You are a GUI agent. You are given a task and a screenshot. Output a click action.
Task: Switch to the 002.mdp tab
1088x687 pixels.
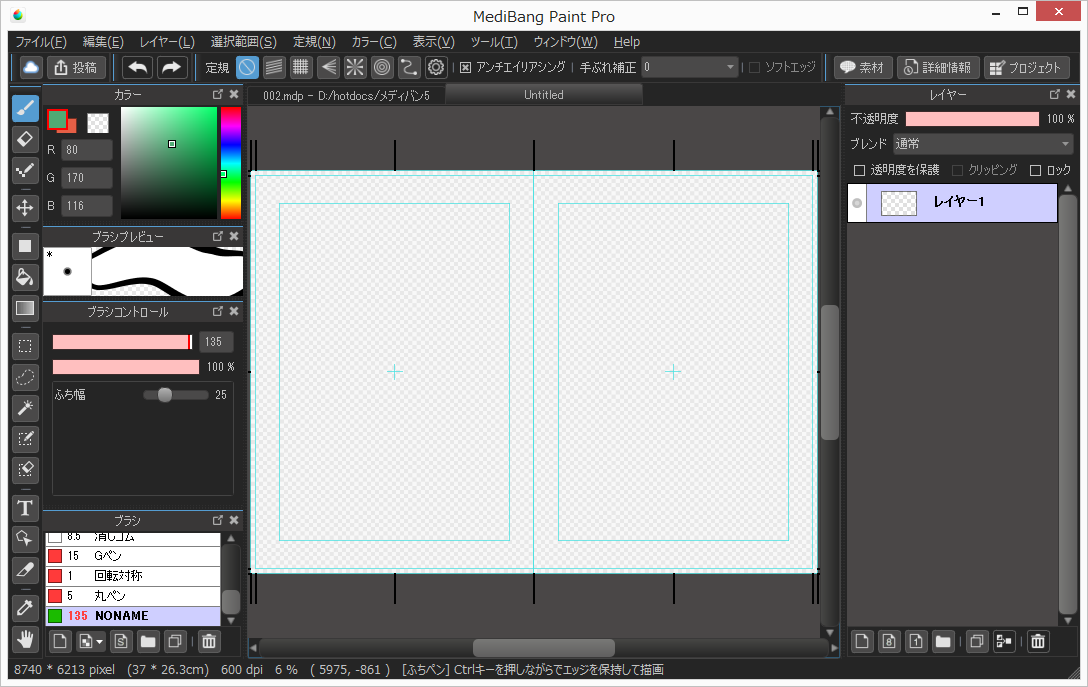[x=346, y=95]
